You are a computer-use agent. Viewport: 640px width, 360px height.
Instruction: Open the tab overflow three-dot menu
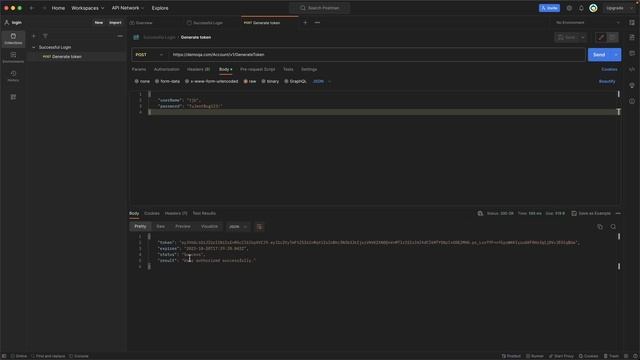coord(317,22)
